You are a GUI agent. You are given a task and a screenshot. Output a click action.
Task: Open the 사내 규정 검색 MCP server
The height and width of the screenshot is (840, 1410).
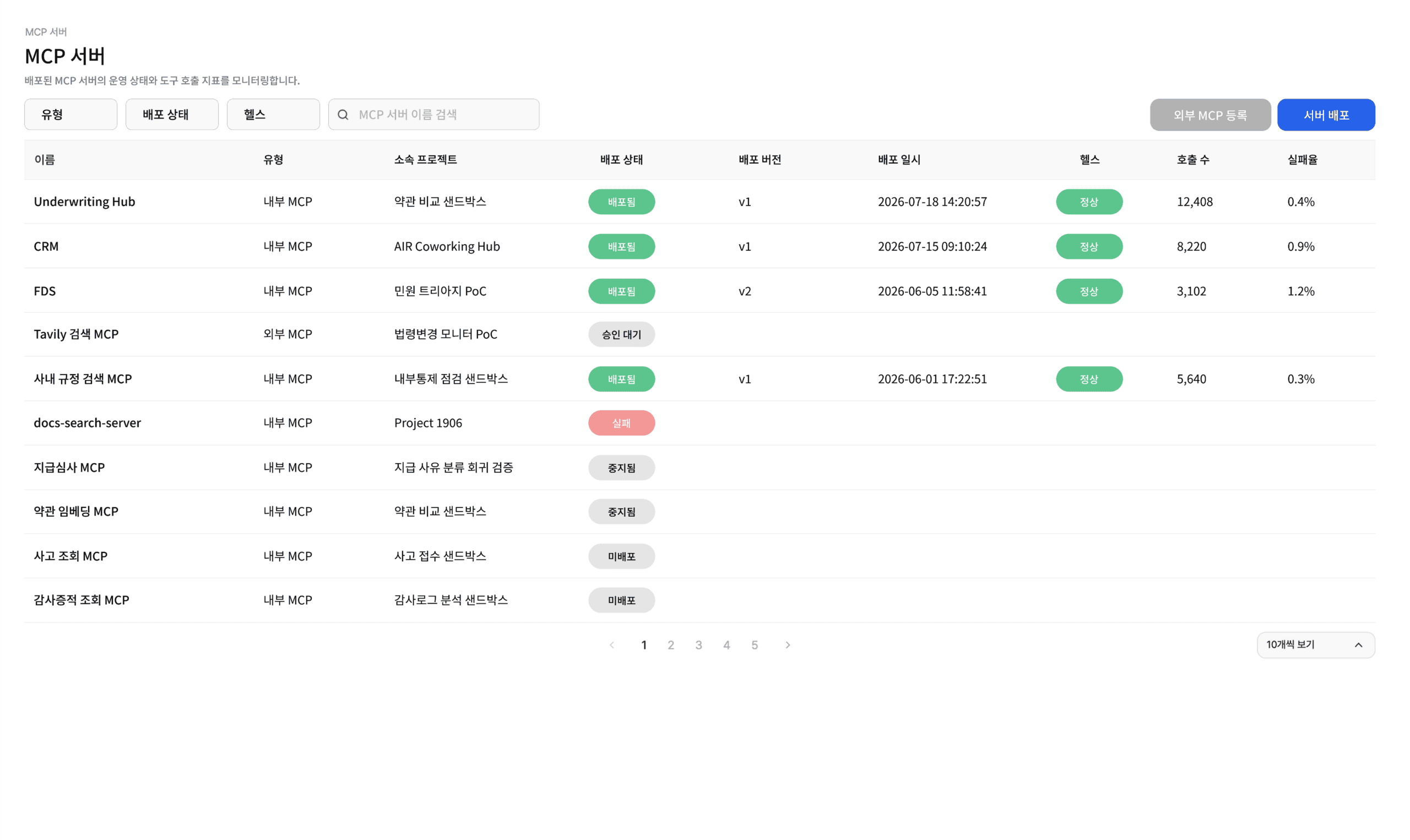[x=83, y=378]
